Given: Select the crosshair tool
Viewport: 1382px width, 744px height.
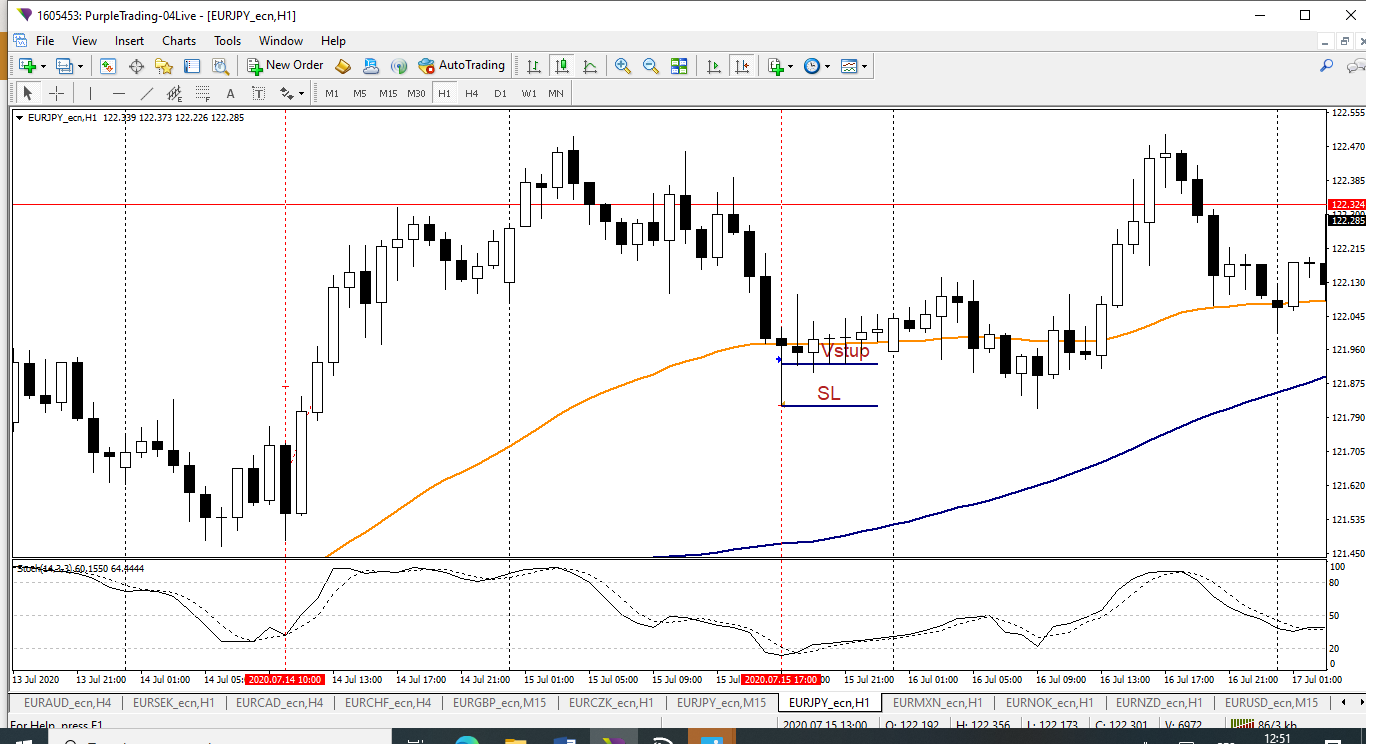Looking at the screenshot, I should tap(57, 93).
